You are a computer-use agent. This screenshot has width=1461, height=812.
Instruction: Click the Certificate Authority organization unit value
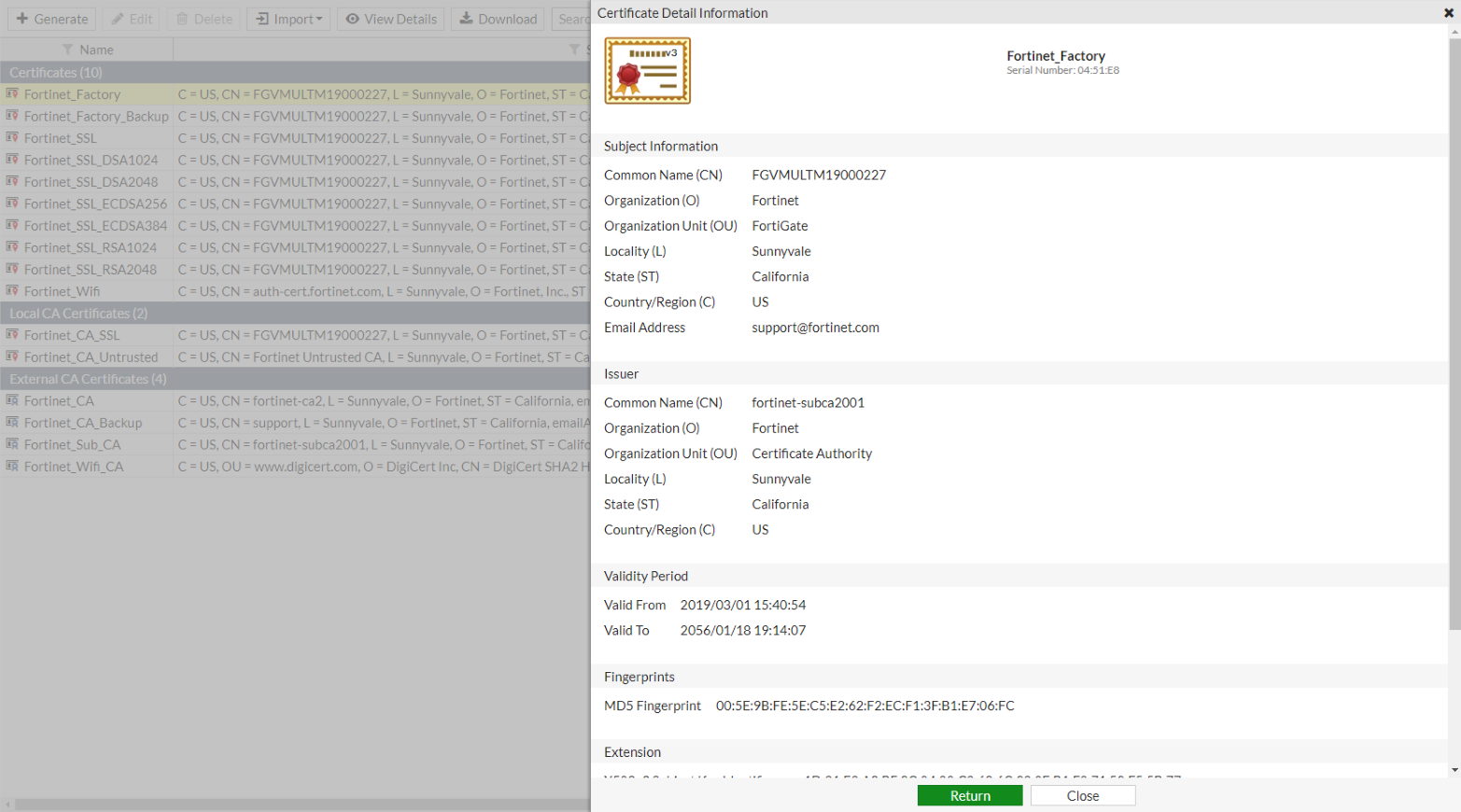pyautogui.click(x=811, y=454)
